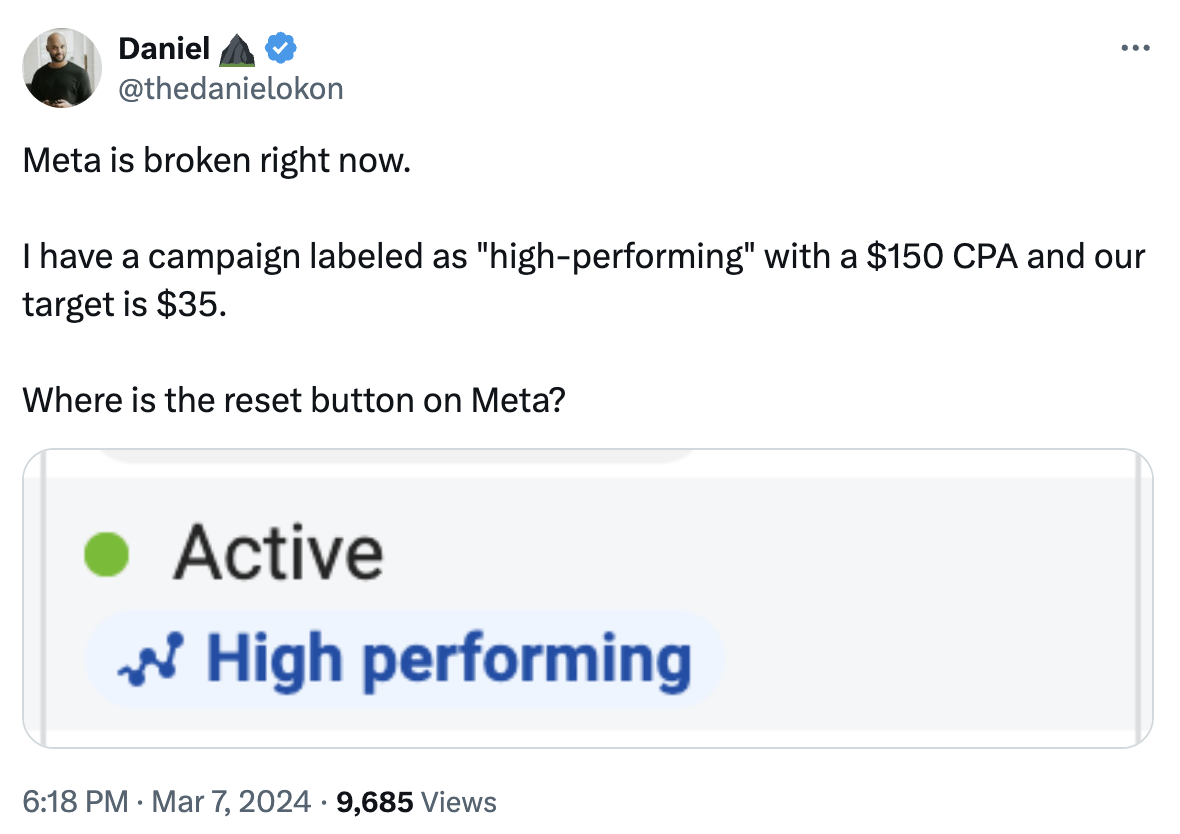Open the three-dot more options menu
Image resolution: width=1180 pixels, height=834 pixels.
(x=1135, y=48)
